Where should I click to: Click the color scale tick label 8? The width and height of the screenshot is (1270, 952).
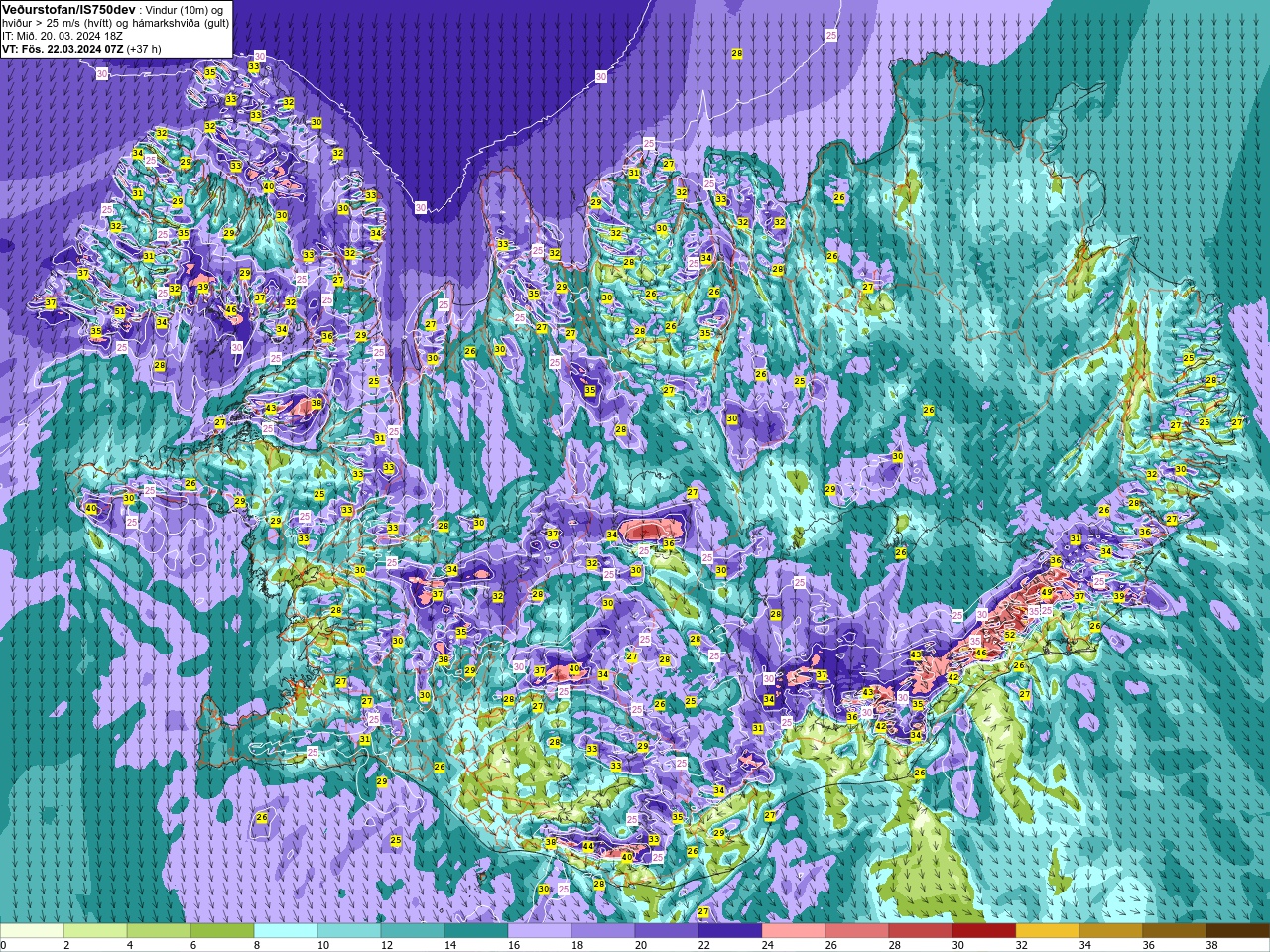pos(256,945)
